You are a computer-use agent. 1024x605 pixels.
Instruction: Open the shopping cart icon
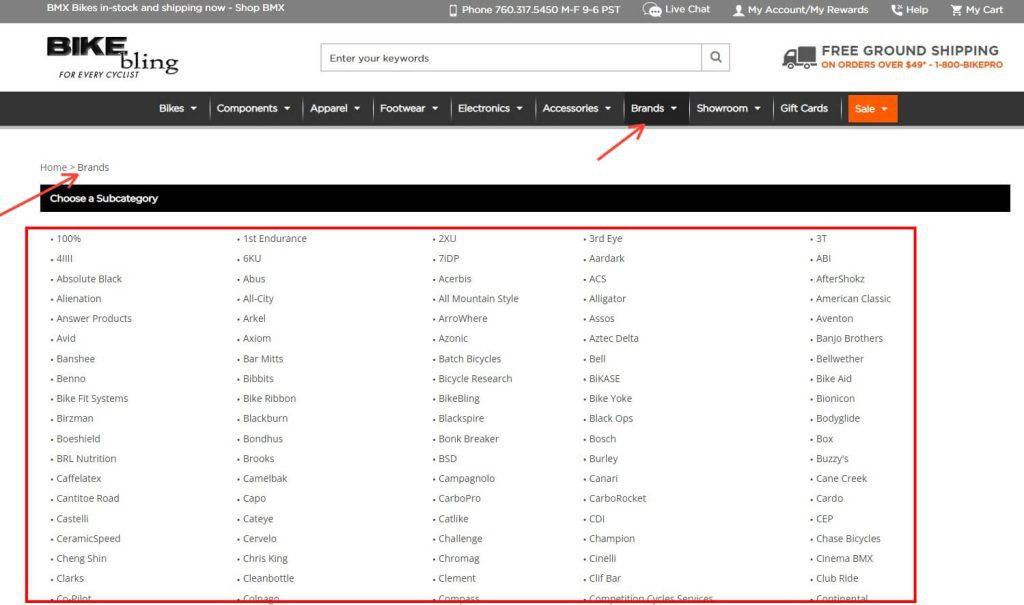tap(956, 10)
